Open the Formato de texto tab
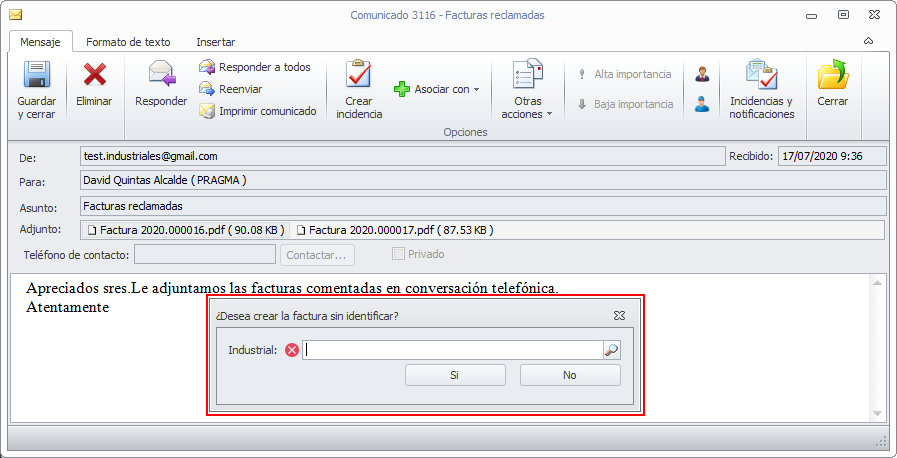Image resolution: width=897 pixels, height=458 pixels. tap(128, 42)
